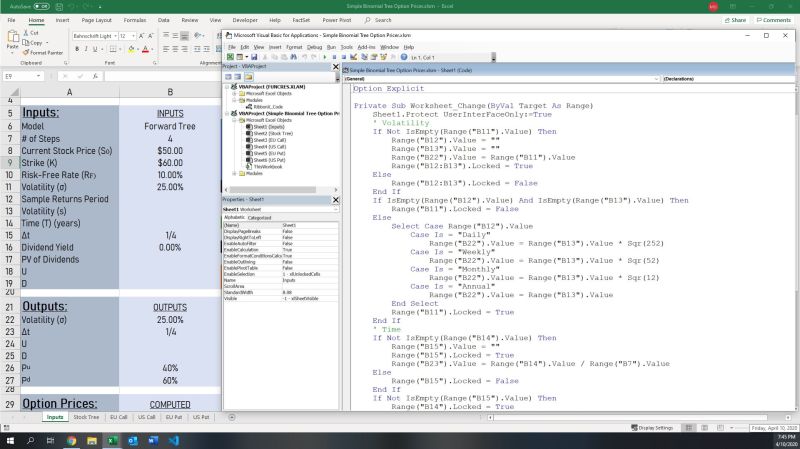This screenshot has width=800, height=449.
Task: Click the Find binoculars icon in VBA toolbar
Action: tap(294, 57)
